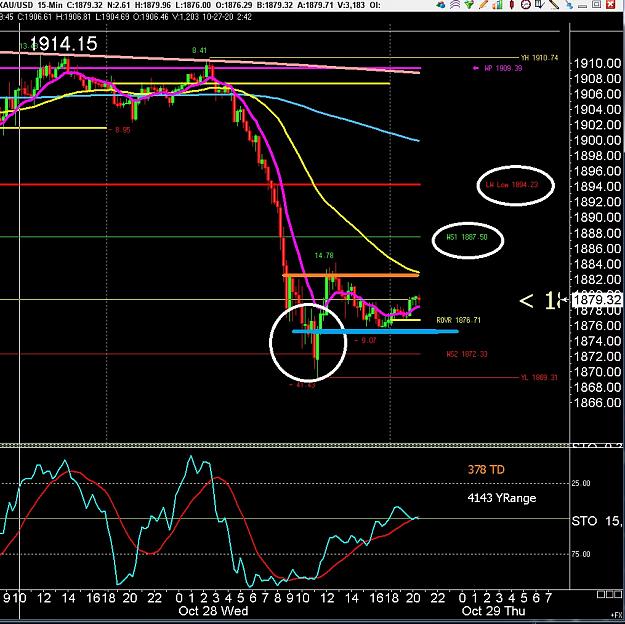Click the red -9.07 label
The image size is (625, 624).
(x=366, y=341)
